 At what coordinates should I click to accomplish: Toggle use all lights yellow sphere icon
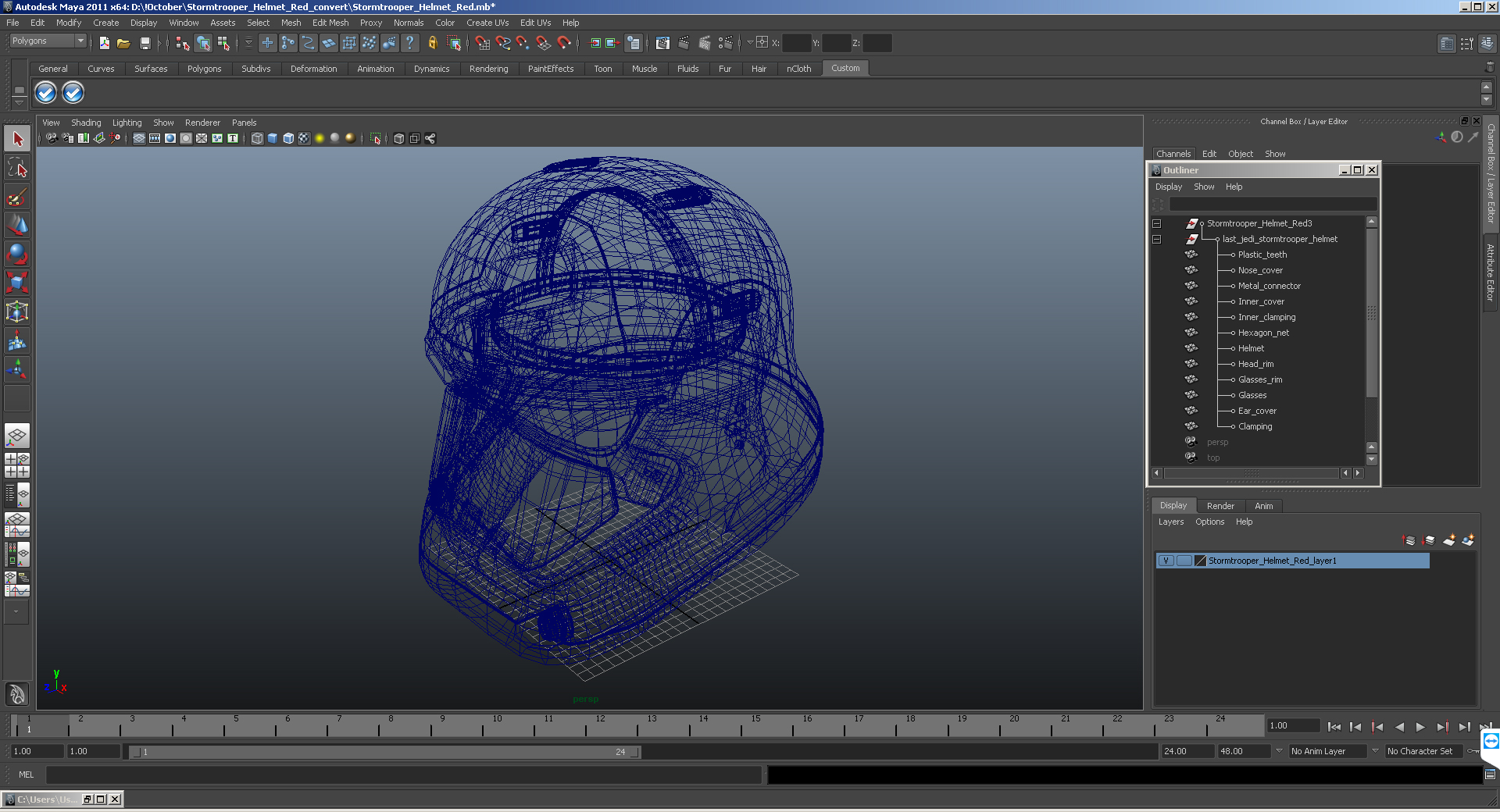pyautogui.click(x=320, y=138)
